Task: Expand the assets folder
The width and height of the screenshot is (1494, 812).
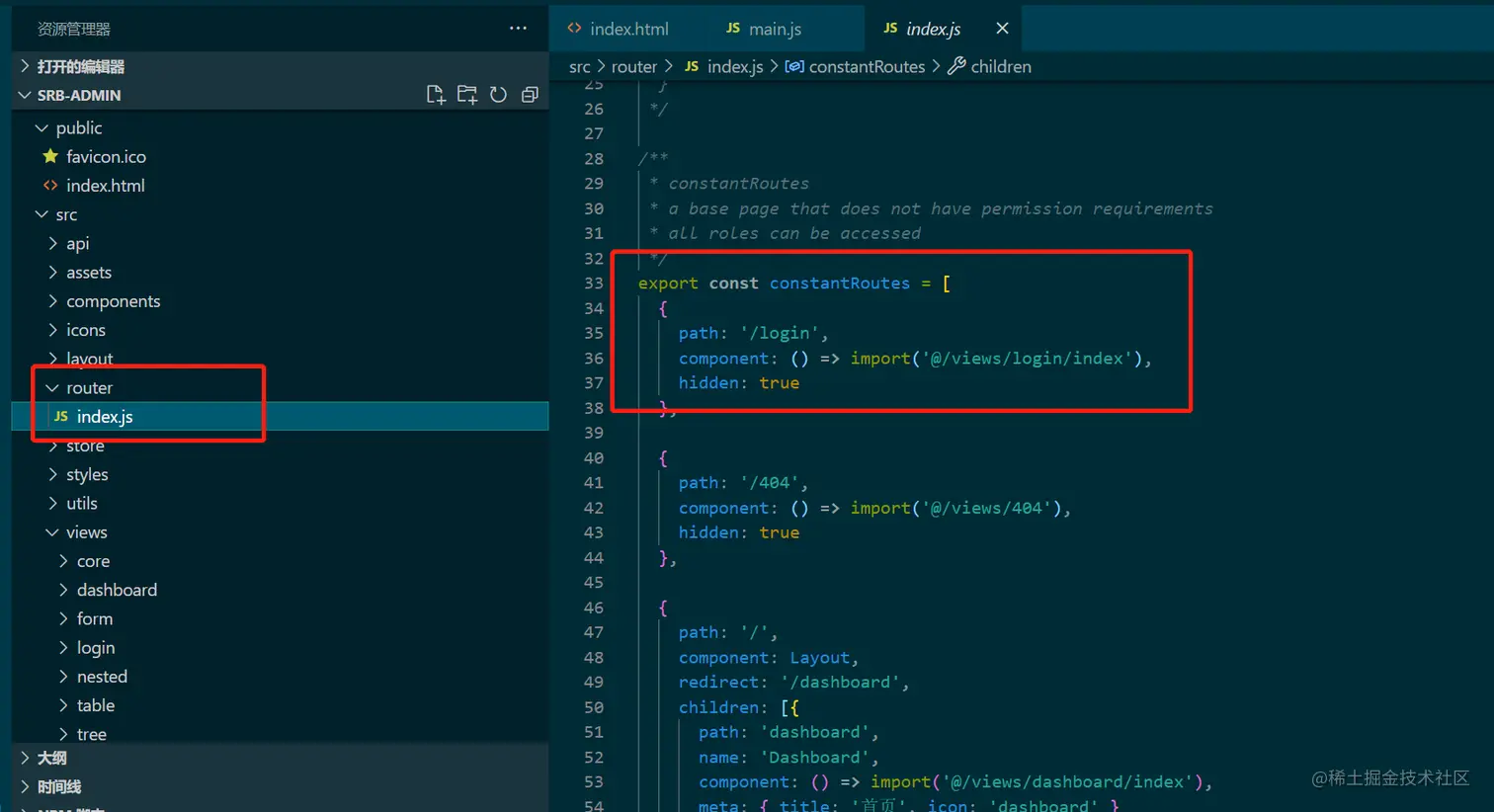Action: tap(280, 272)
